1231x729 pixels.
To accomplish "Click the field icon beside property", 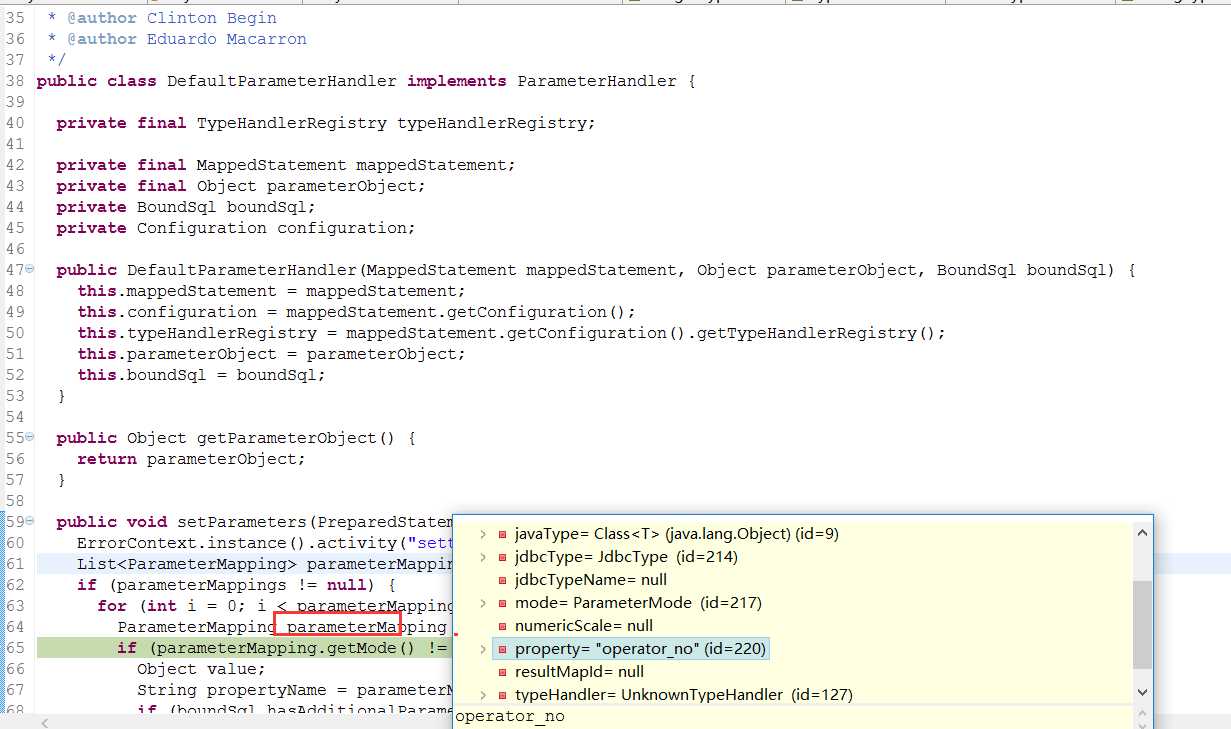I will tap(503, 649).
